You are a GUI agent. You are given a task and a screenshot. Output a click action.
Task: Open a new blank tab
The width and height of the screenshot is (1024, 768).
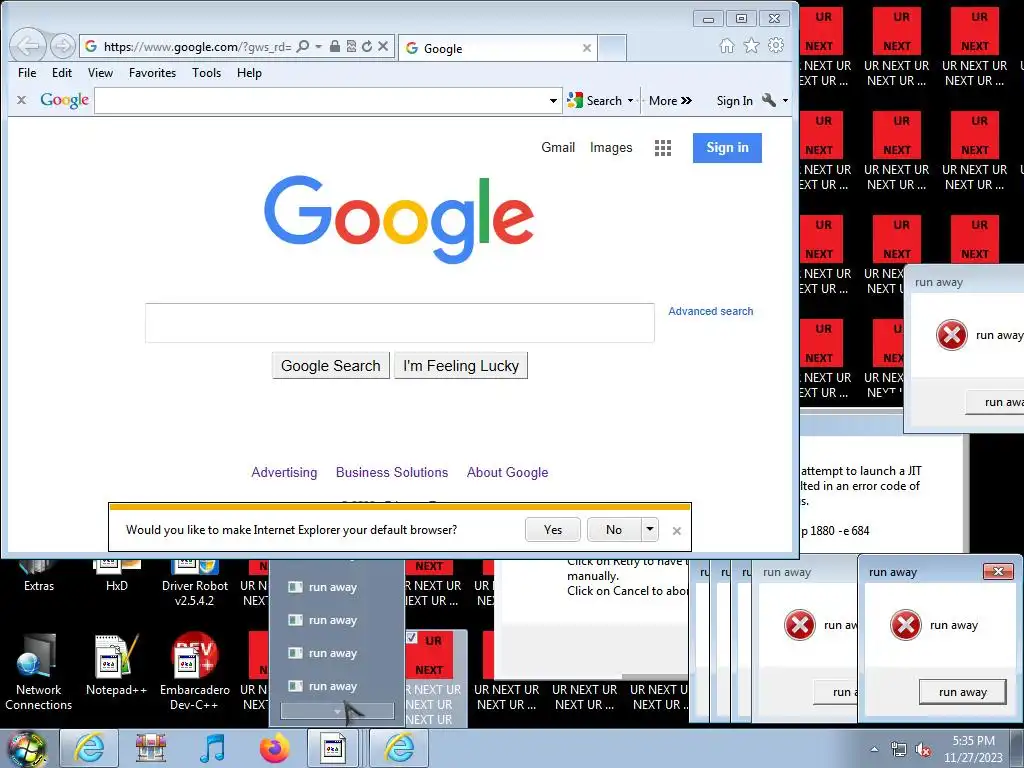tap(612, 48)
